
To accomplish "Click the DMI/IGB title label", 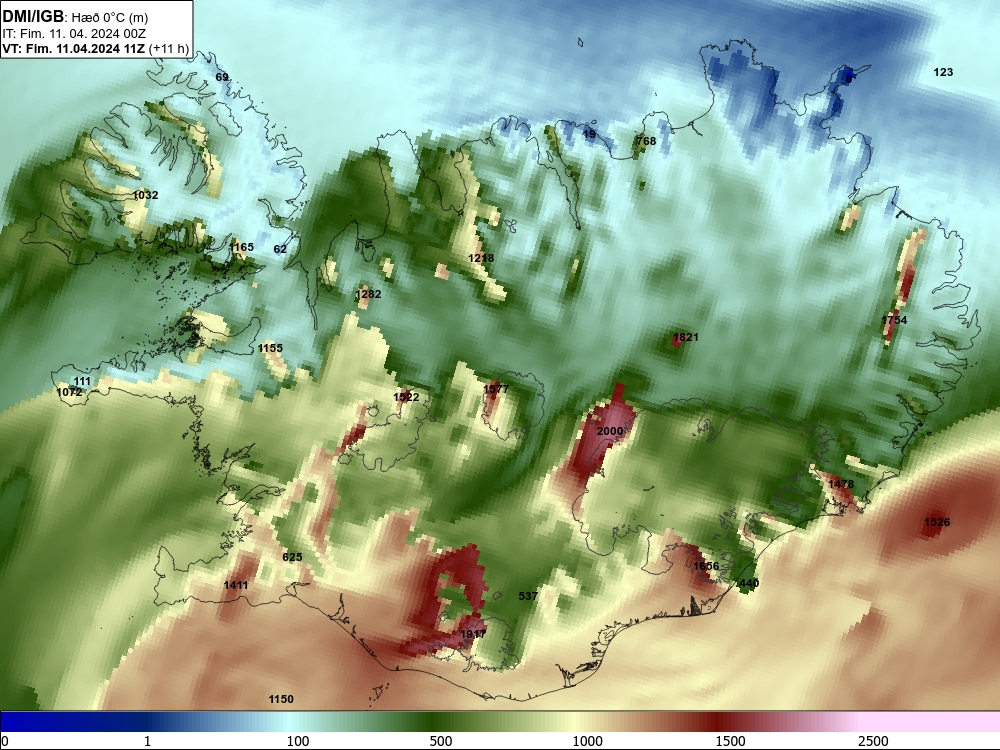I will 33,17.
